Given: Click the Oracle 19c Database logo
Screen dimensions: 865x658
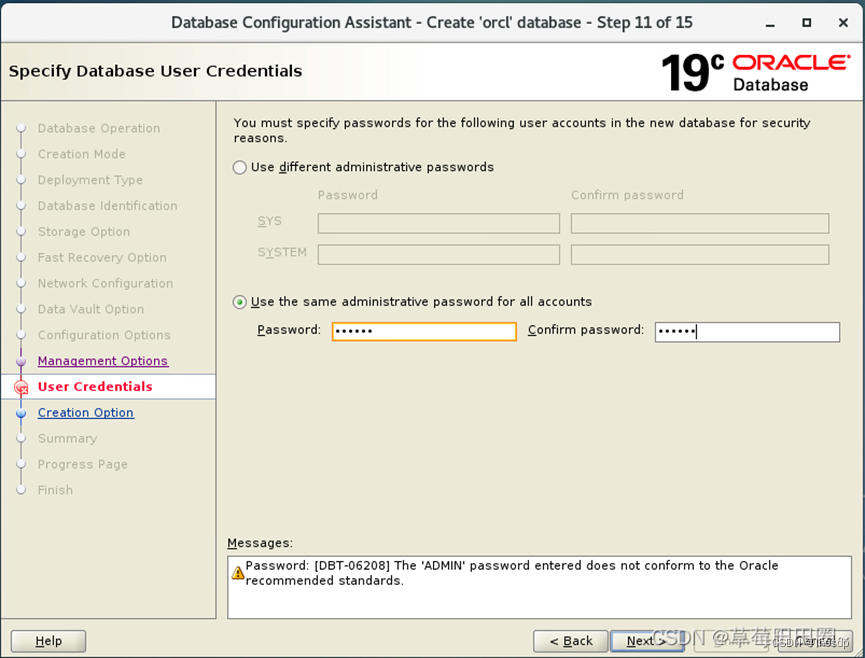Looking at the screenshot, I should [x=756, y=72].
